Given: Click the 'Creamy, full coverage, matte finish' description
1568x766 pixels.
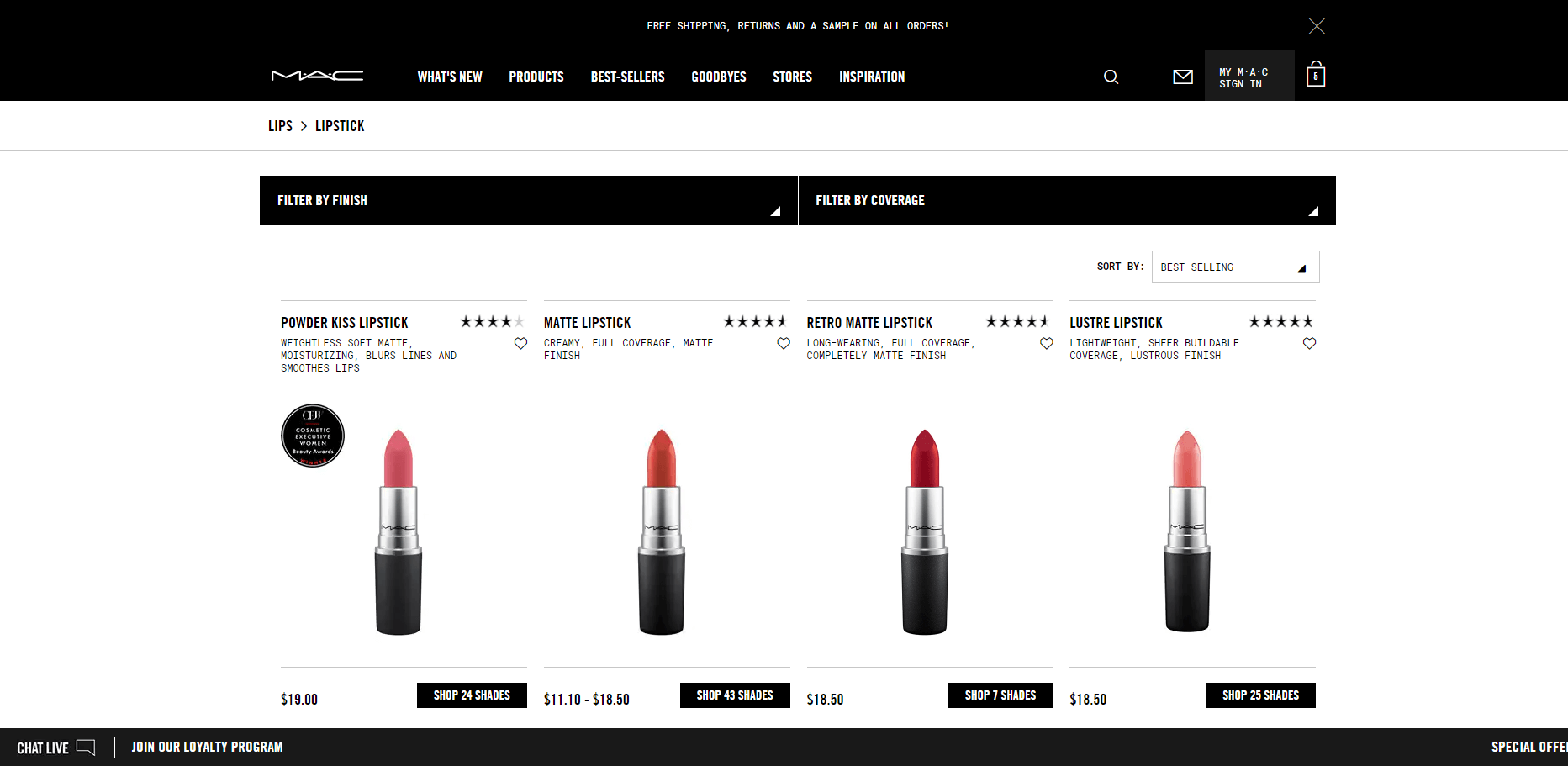Looking at the screenshot, I should (628, 349).
